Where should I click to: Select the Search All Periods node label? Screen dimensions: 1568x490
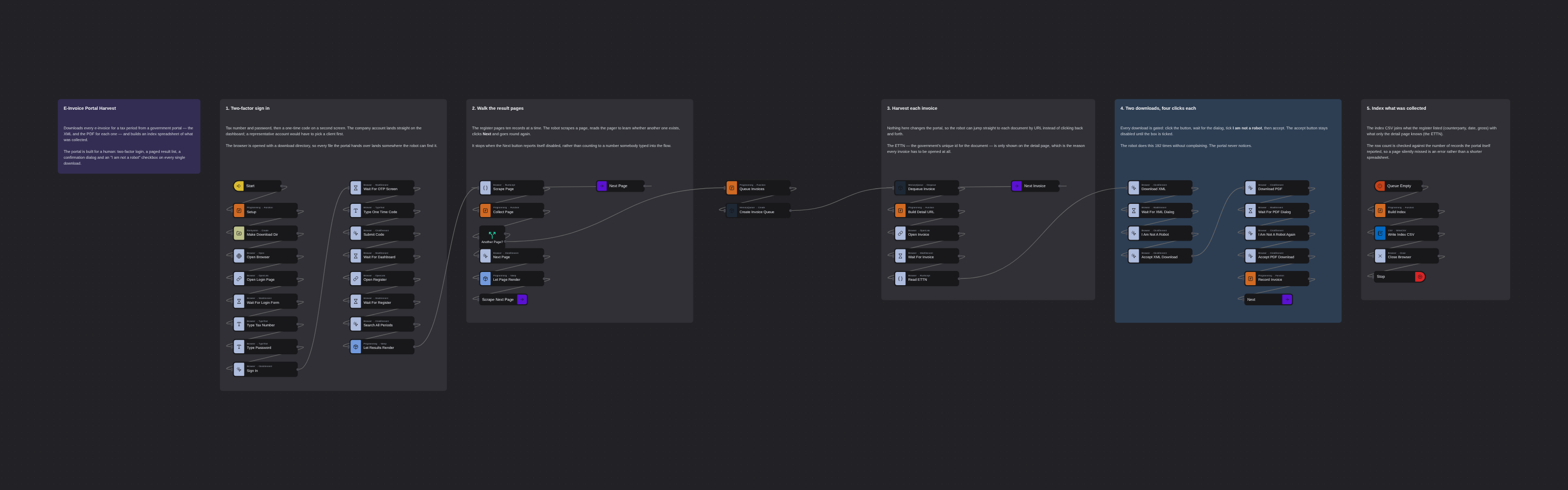point(378,326)
